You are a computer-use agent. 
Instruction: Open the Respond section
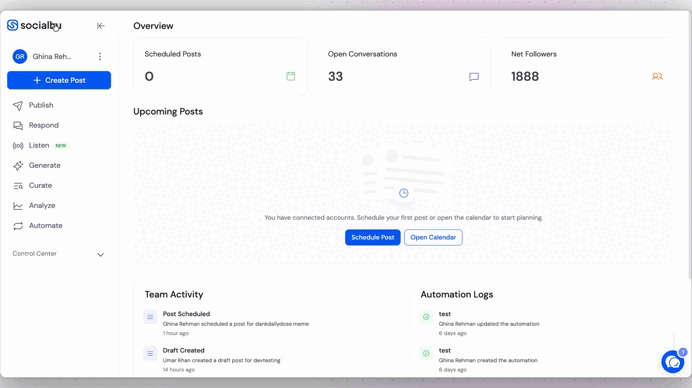click(x=44, y=125)
